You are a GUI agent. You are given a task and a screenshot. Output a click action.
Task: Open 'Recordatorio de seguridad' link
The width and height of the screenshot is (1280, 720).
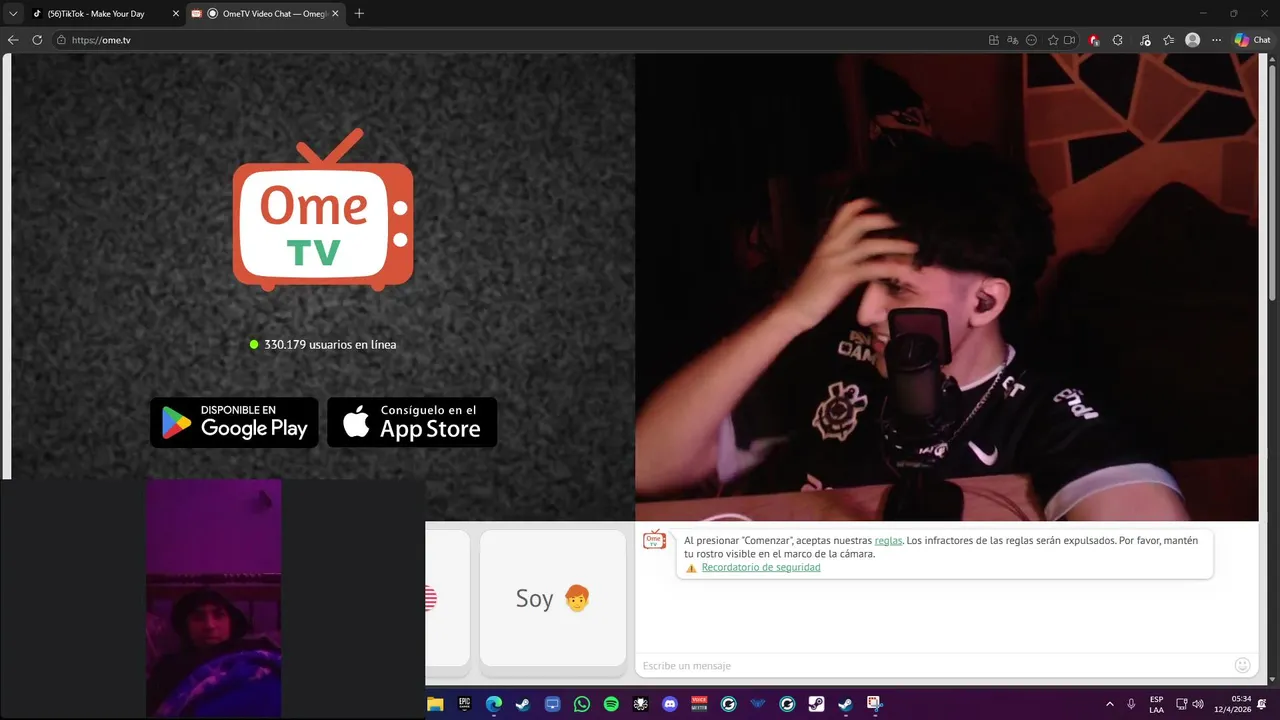coord(760,567)
